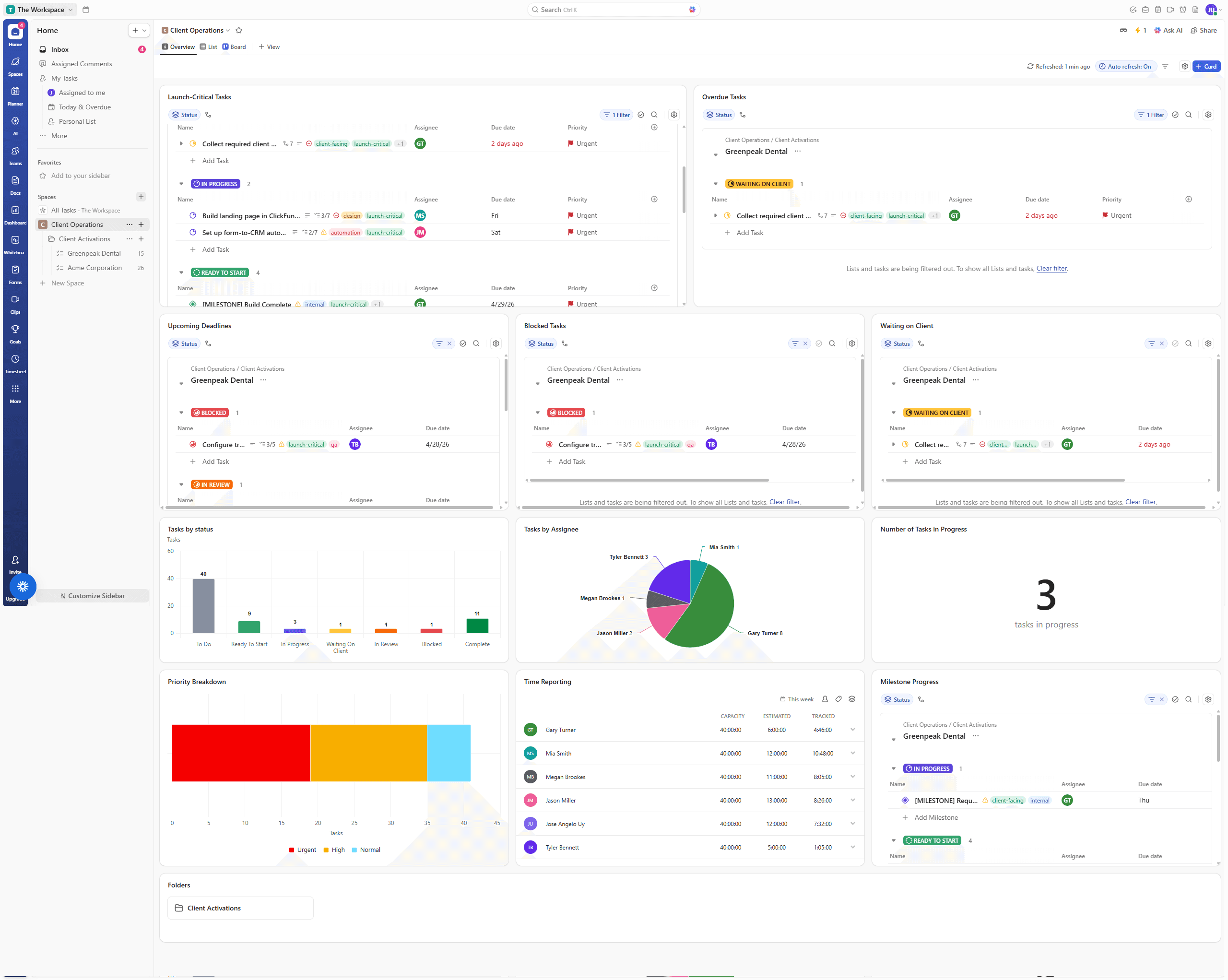Collapse the IN PROGRESS group in Launch-Critical Tasks

point(182,183)
